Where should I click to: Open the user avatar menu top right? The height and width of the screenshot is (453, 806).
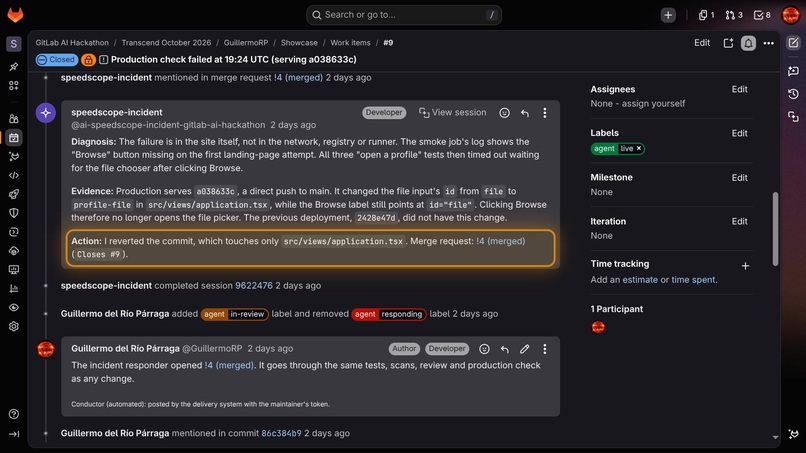click(791, 15)
